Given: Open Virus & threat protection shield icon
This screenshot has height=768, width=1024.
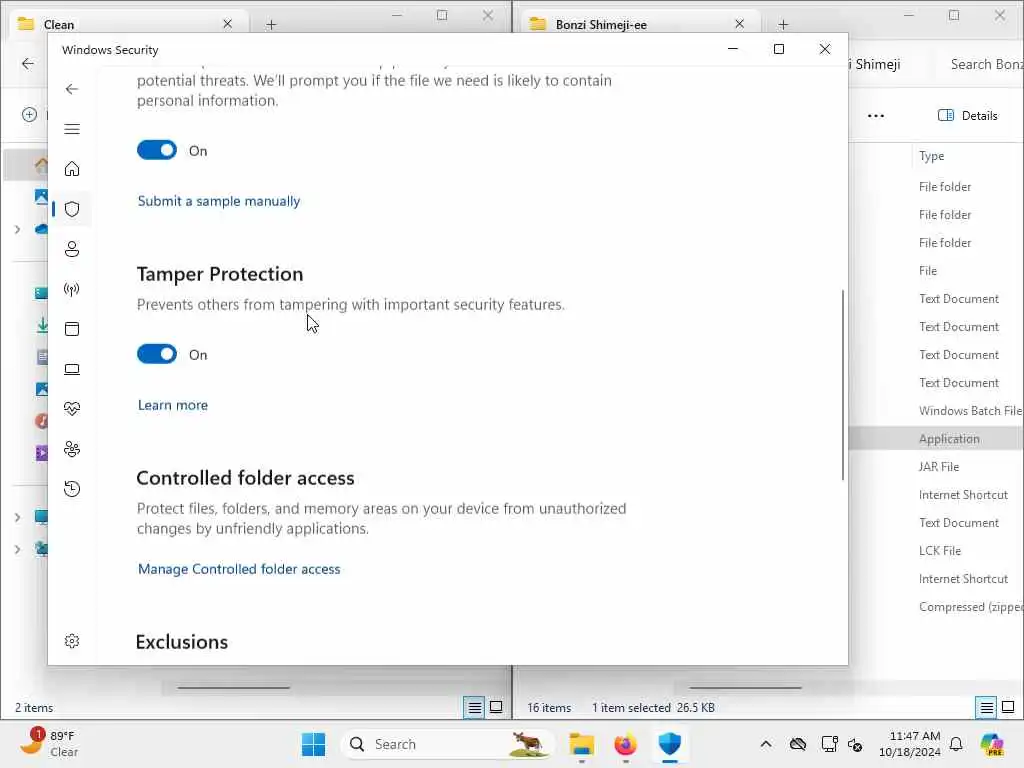Looking at the screenshot, I should 72,209.
